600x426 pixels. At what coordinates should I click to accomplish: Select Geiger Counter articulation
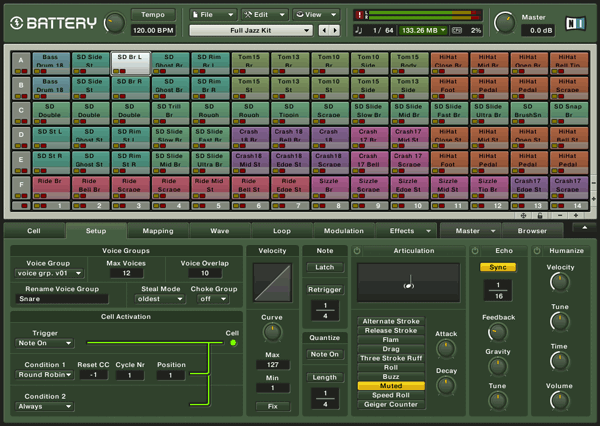pos(391,404)
